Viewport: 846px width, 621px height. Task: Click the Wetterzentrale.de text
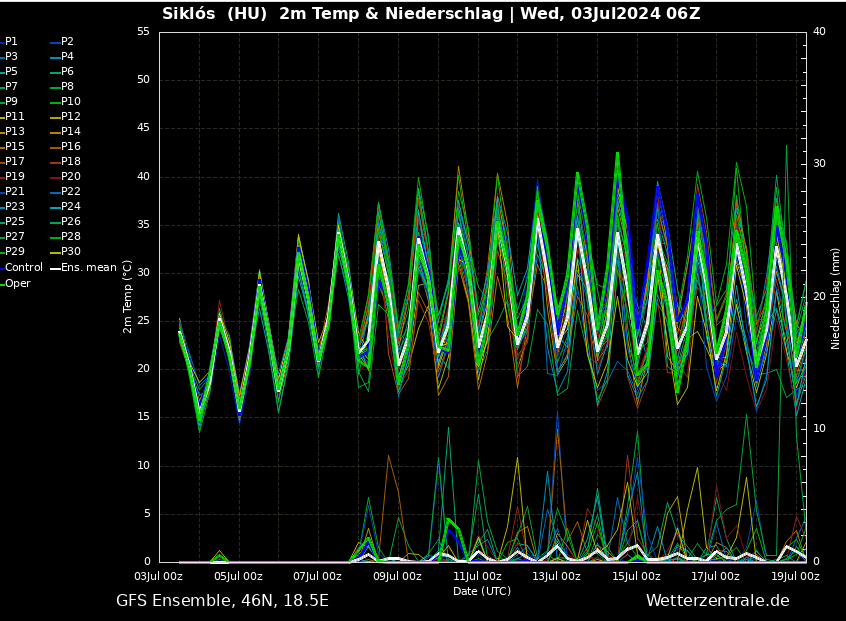pyautogui.click(x=717, y=600)
